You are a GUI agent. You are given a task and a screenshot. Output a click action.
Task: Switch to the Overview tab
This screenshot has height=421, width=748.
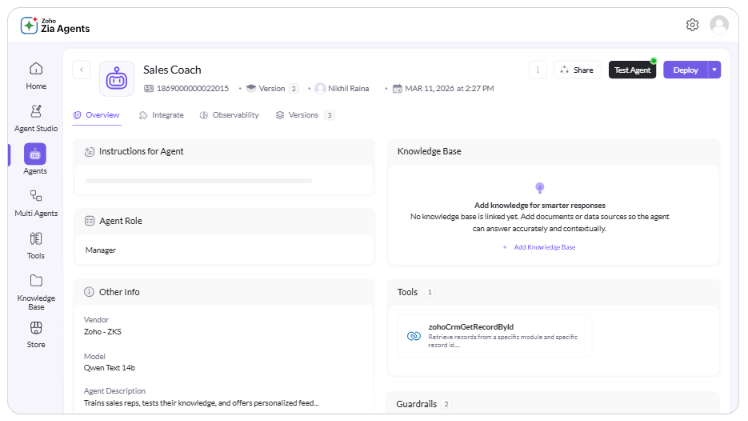tap(96, 115)
